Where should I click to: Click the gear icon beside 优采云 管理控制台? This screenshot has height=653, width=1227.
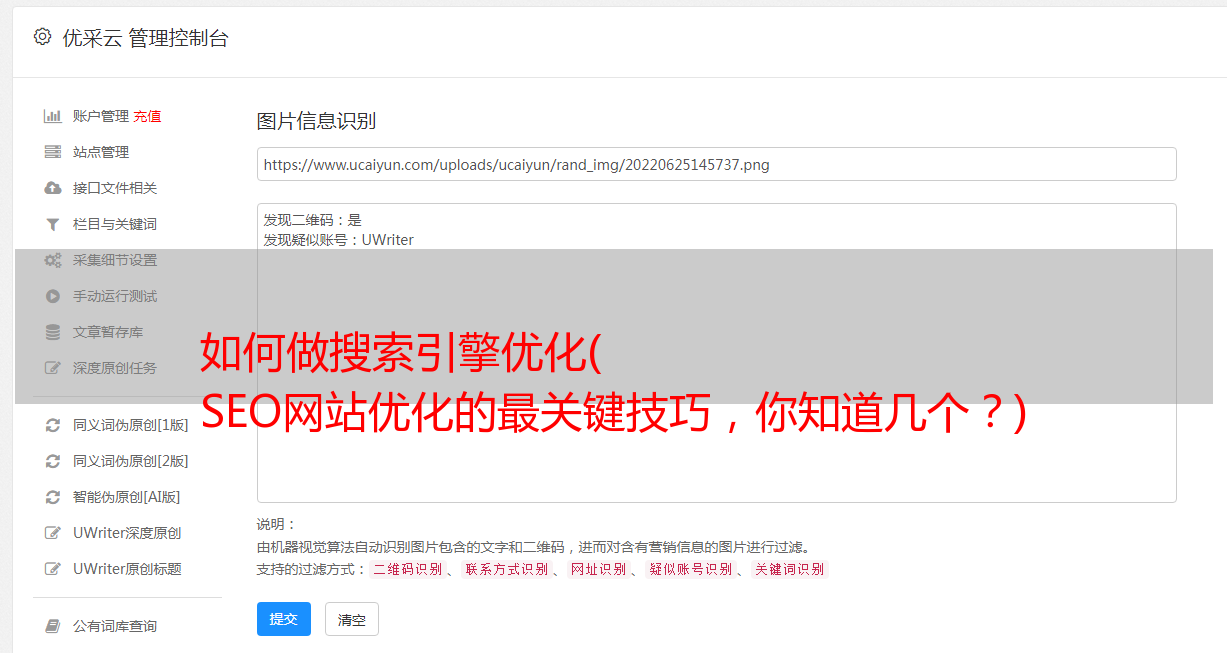pos(42,37)
